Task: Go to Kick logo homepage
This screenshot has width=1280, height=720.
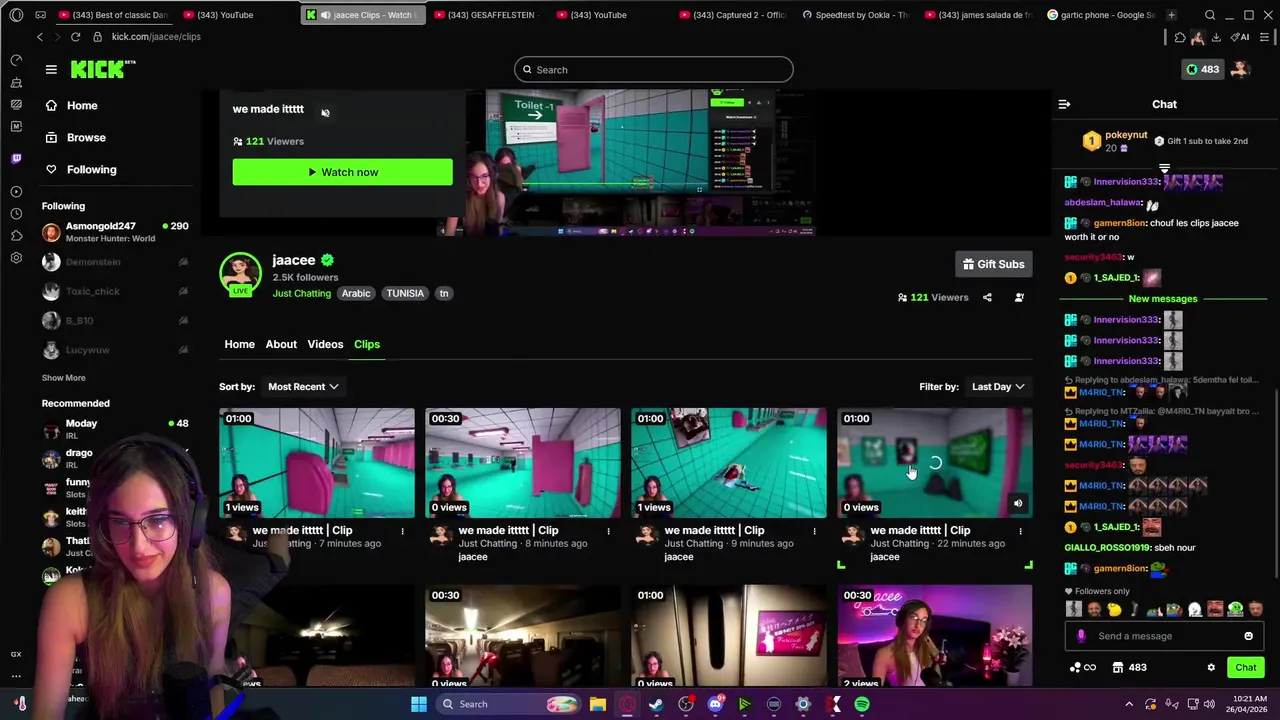Action: [102, 69]
